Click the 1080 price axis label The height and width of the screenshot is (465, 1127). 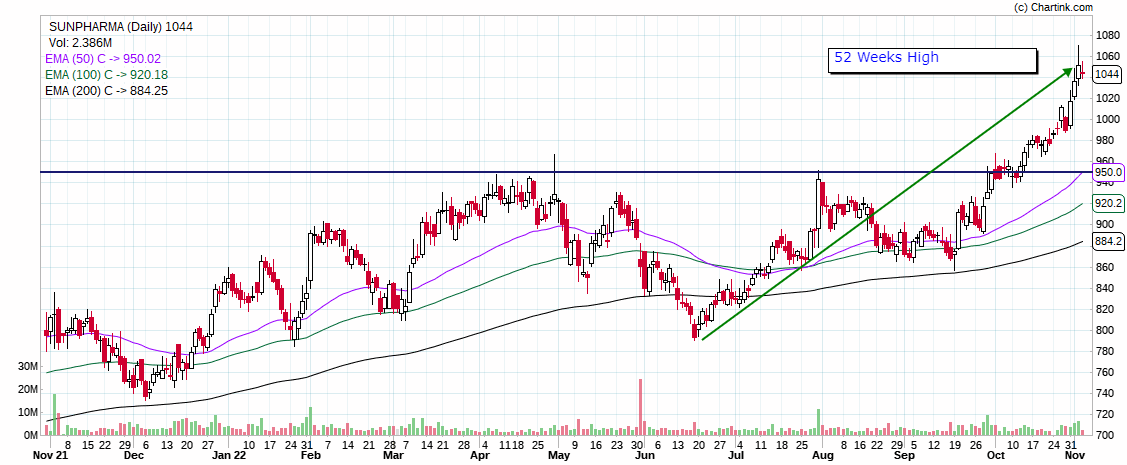coord(1107,35)
